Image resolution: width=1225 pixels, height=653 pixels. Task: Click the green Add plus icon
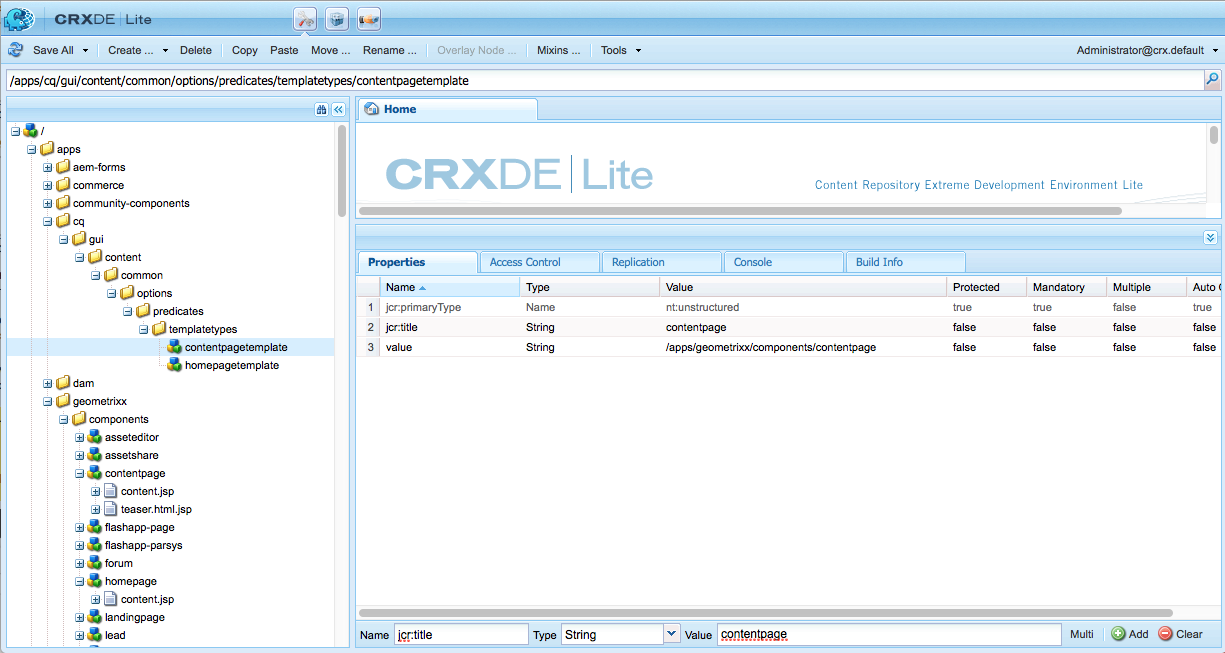[1117, 634]
